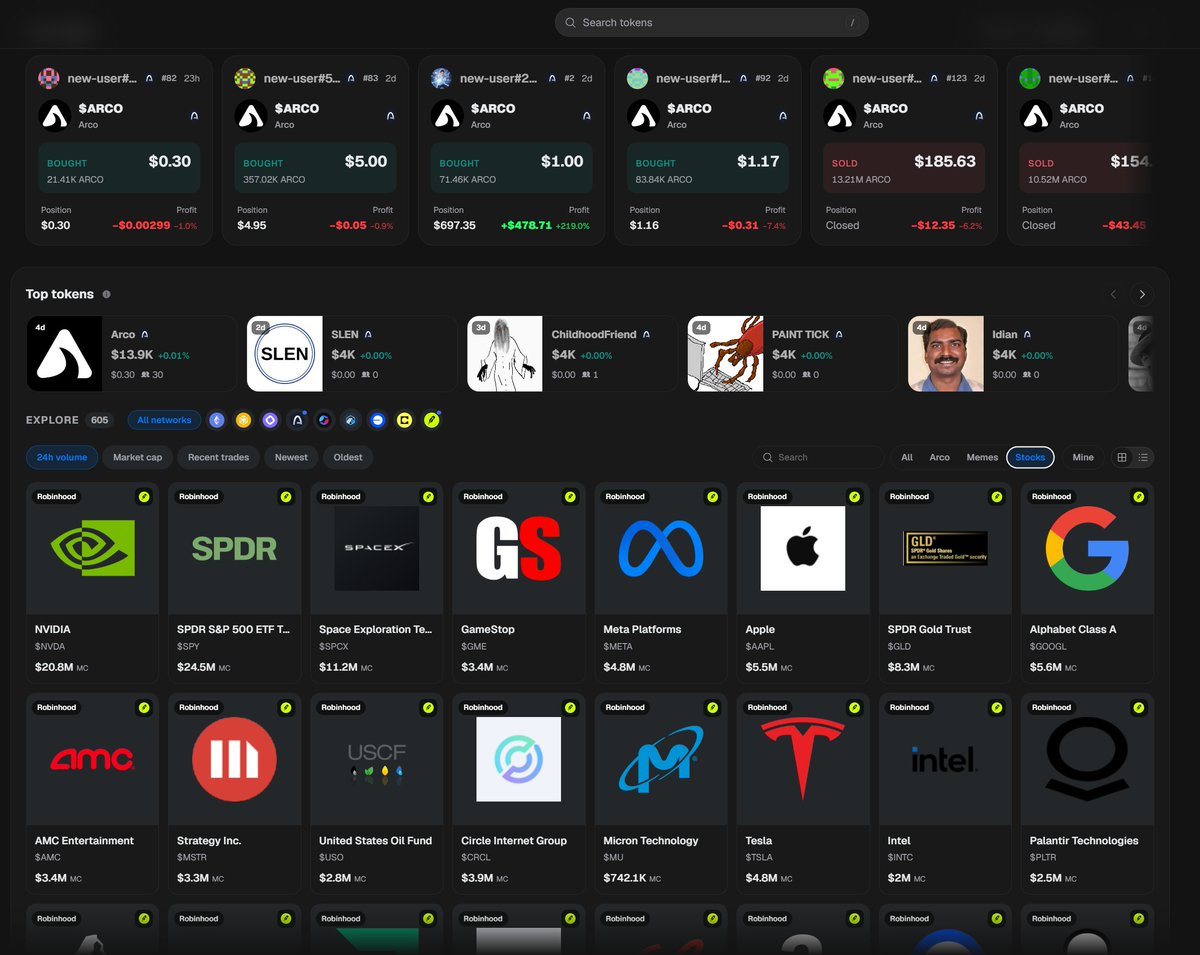Viewport: 1200px width, 955px height.
Task: Sort tokens by Oldest
Action: coord(348,457)
